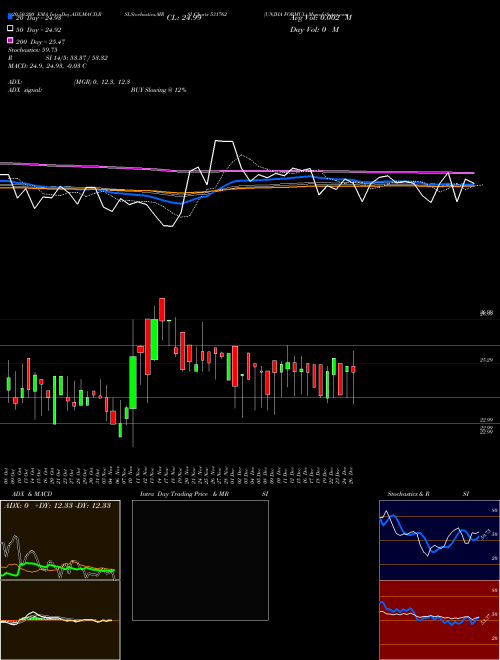Image resolution: width=500 pixels, height=660 pixels.
Task: Click the CL: 24.99 closing value
Action: point(184,18)
